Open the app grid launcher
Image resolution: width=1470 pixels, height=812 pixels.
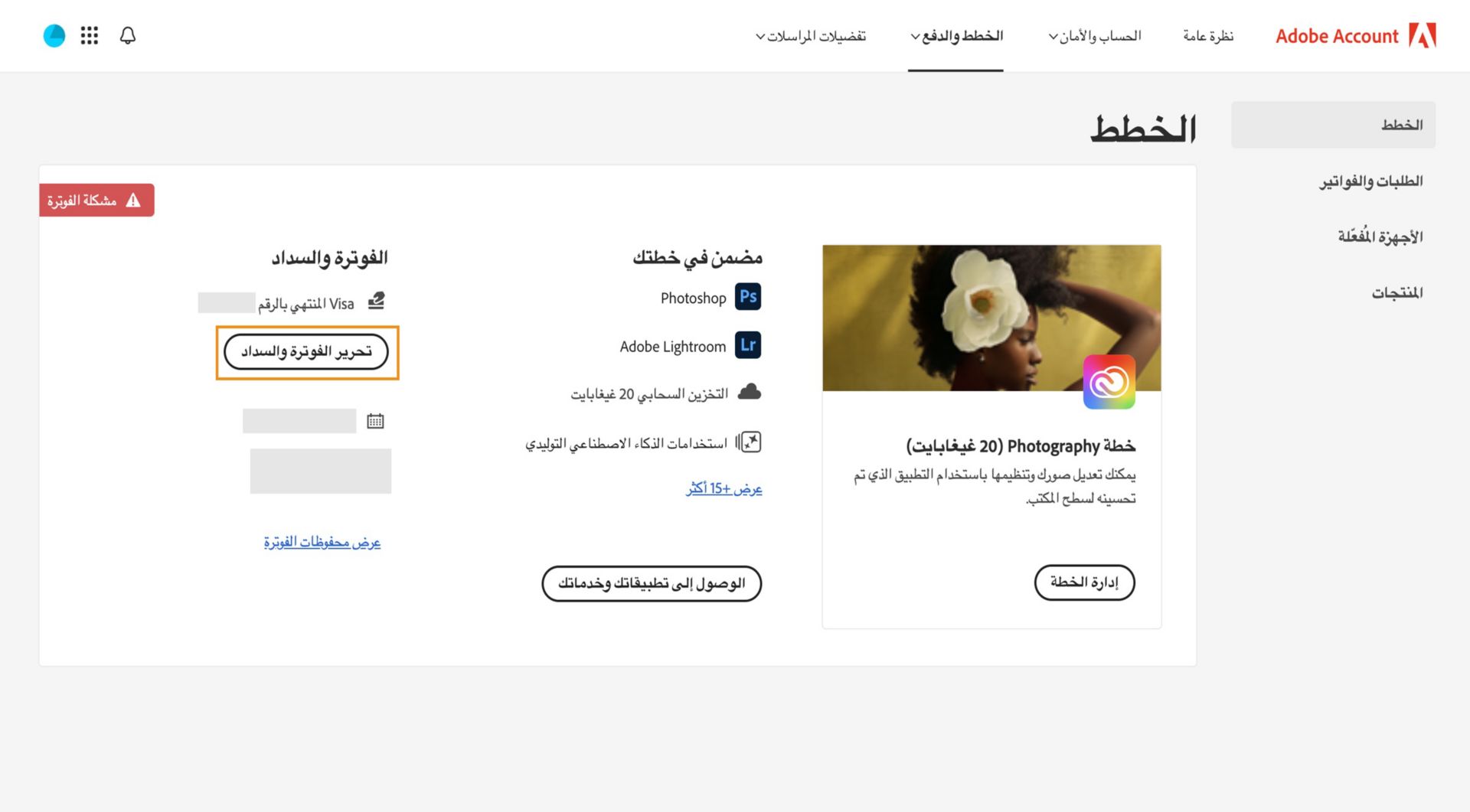pos(89,35)
